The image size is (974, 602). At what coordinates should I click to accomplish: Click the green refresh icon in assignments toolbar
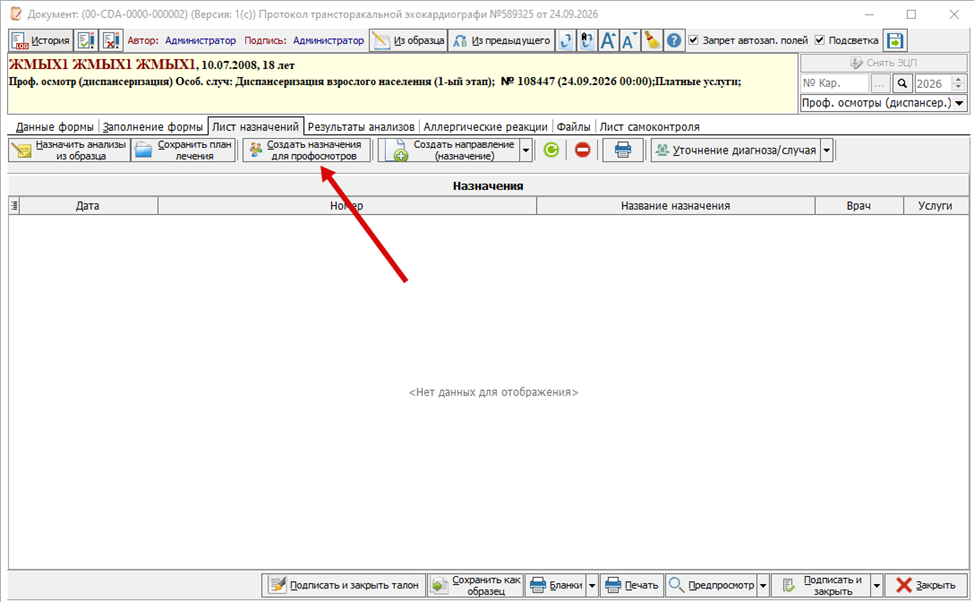[x=551, y=150]
